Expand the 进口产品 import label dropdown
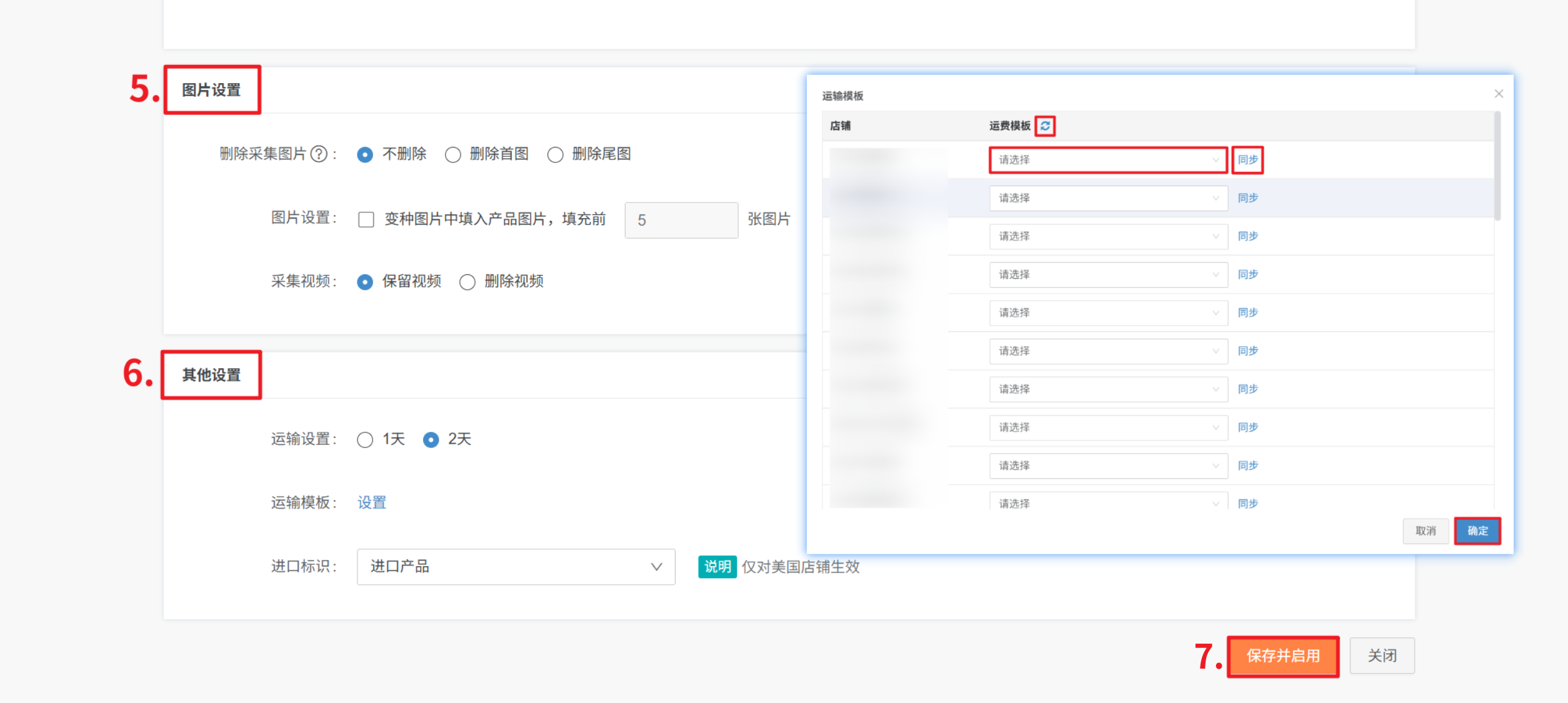Screen dimensions: 1568x703 [516, 567]
